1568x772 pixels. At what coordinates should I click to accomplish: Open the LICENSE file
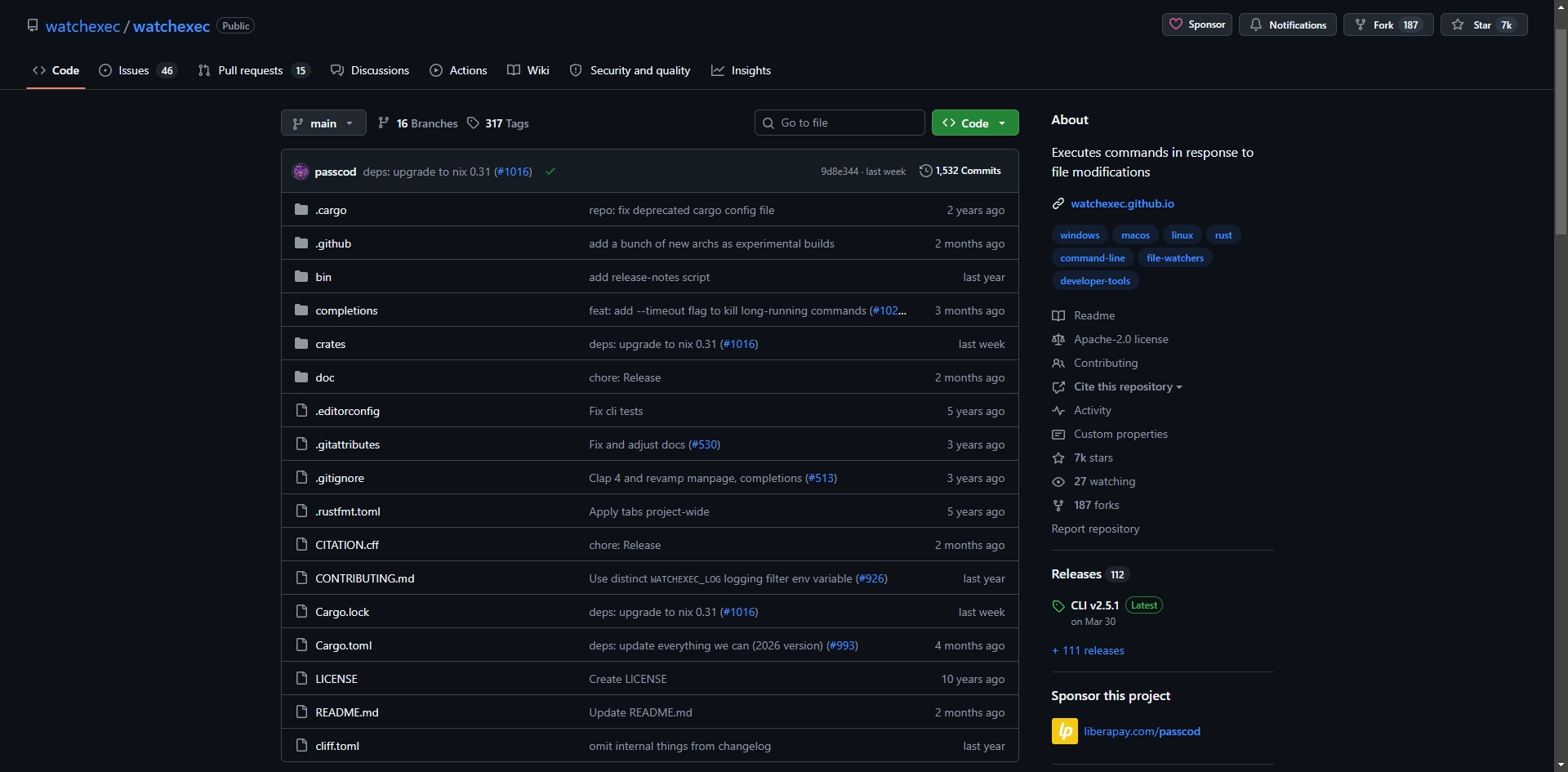tap(336, 679)
